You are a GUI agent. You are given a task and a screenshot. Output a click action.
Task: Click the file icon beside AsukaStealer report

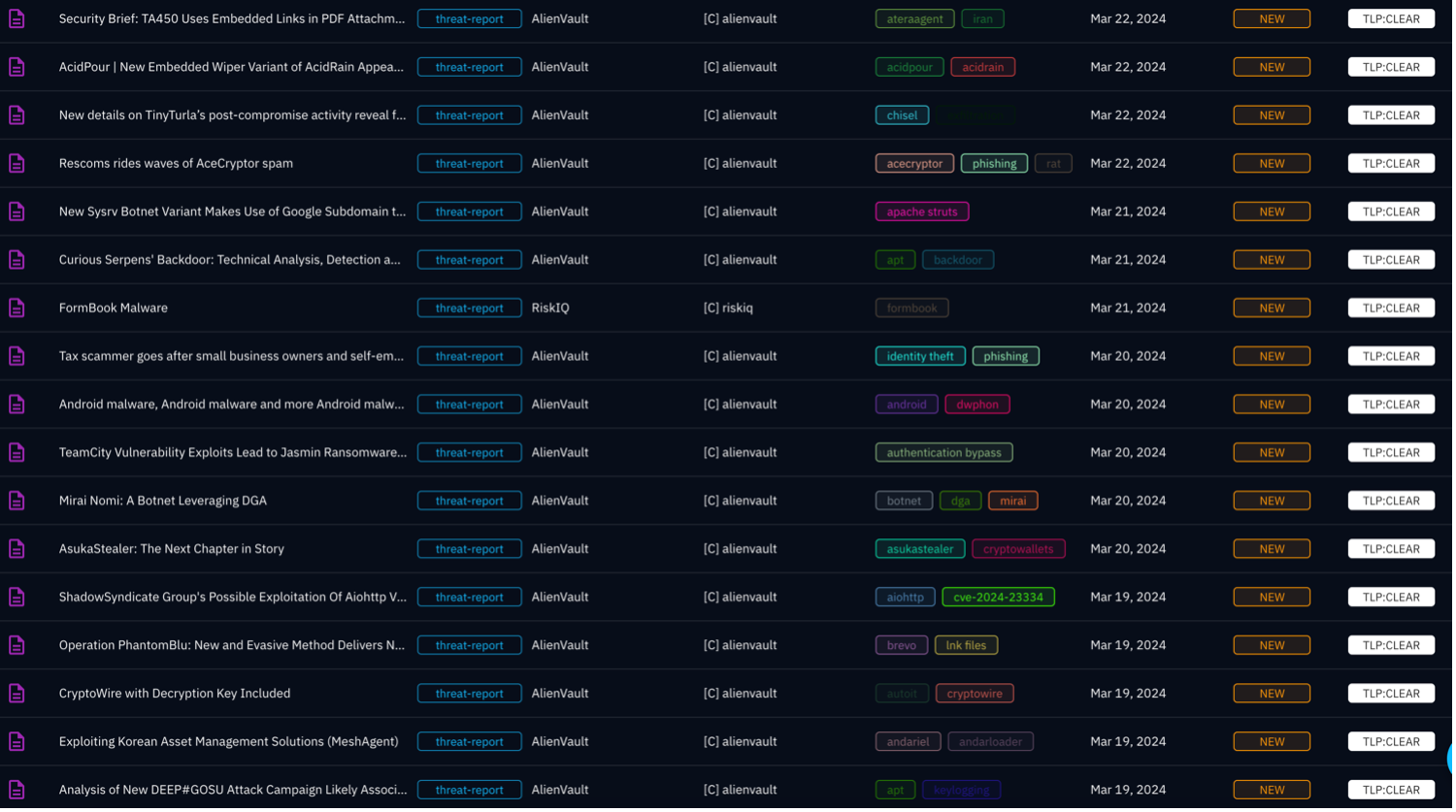(x=17, y=549)
